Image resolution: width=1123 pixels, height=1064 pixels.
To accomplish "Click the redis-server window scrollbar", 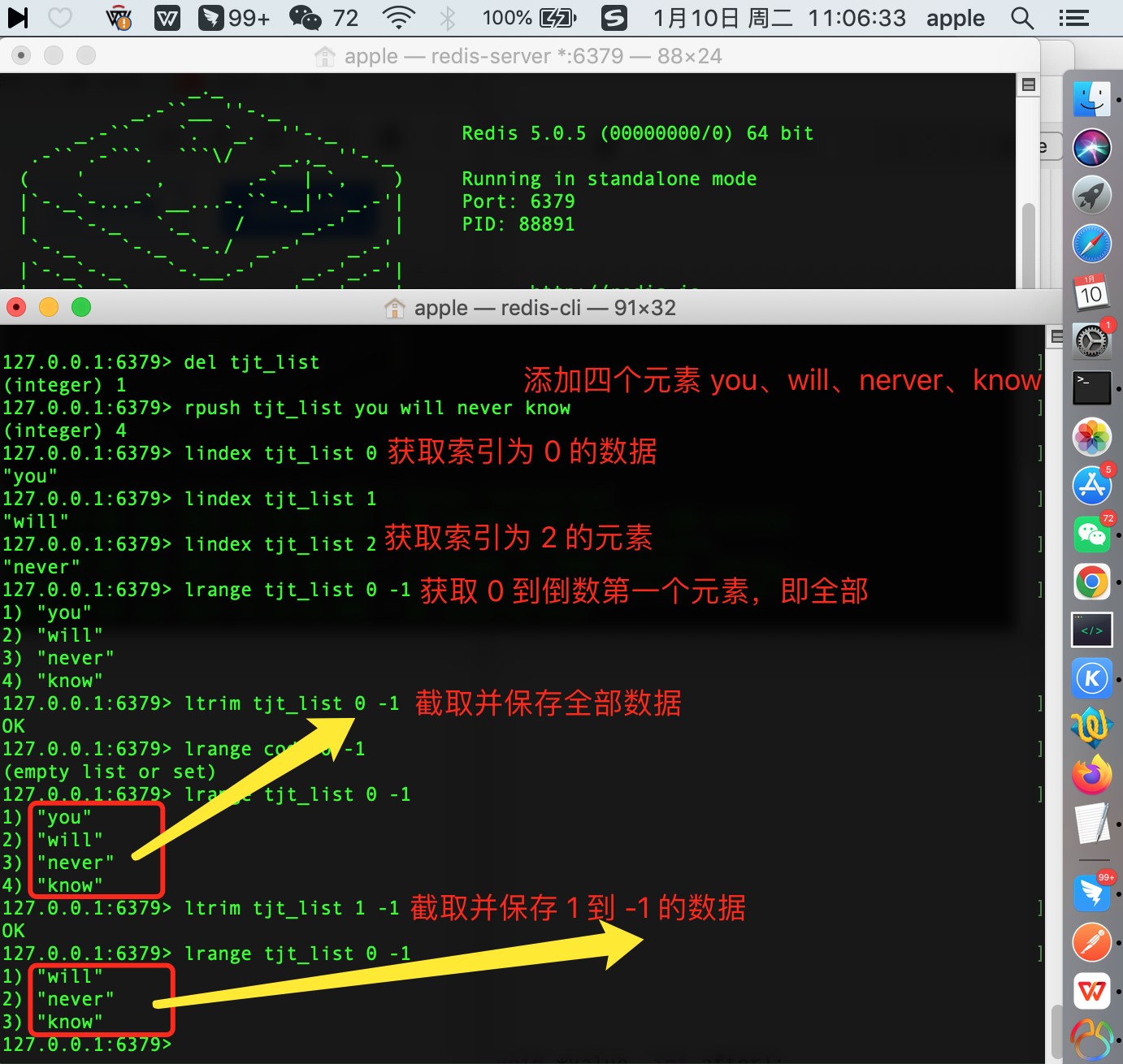I will coord(1029,244).
